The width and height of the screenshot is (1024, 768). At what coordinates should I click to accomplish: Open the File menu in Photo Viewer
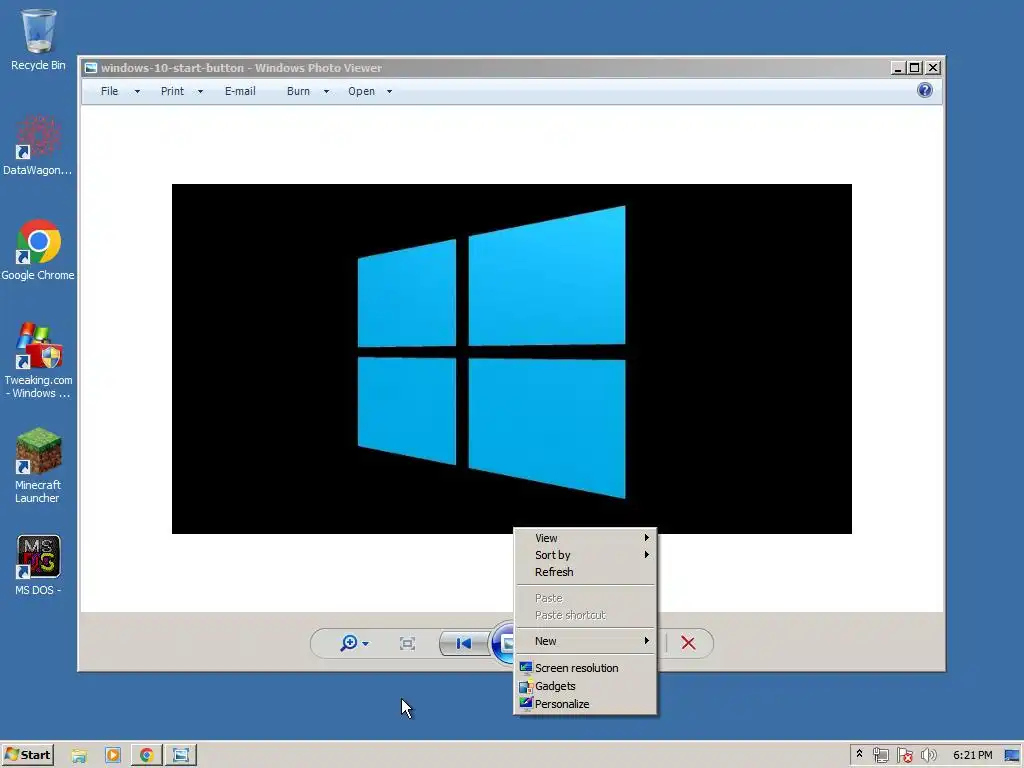click(110, 91)
